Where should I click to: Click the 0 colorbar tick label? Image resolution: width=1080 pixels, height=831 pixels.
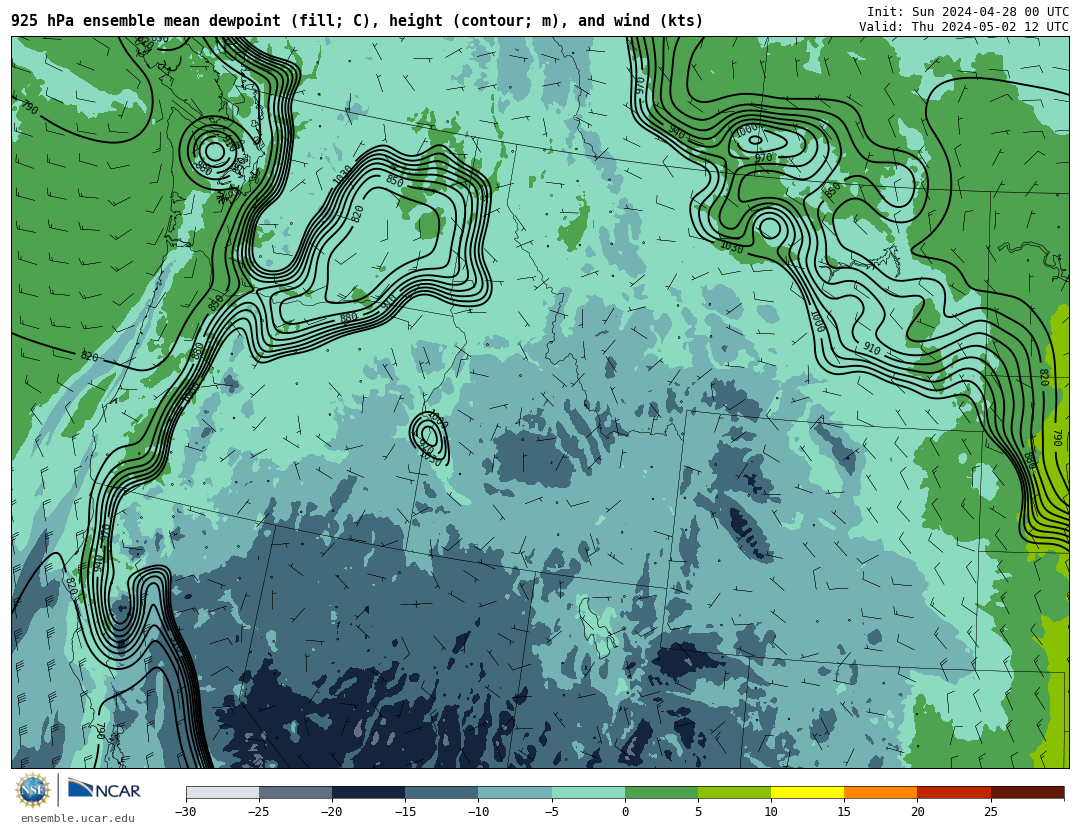tap(625, 812)
